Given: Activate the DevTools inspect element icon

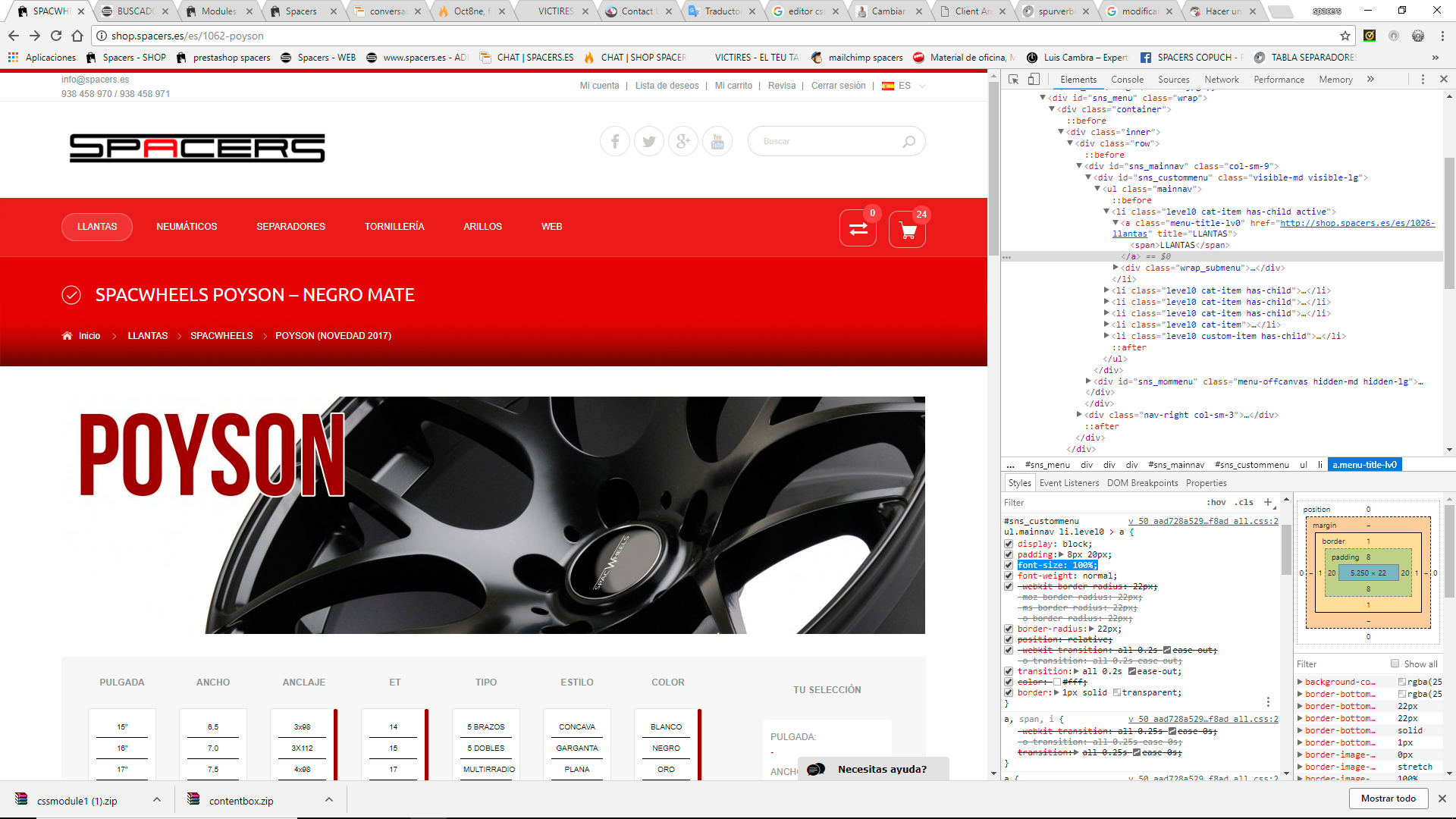Looking at the screenshot, I should (1014, 79).
